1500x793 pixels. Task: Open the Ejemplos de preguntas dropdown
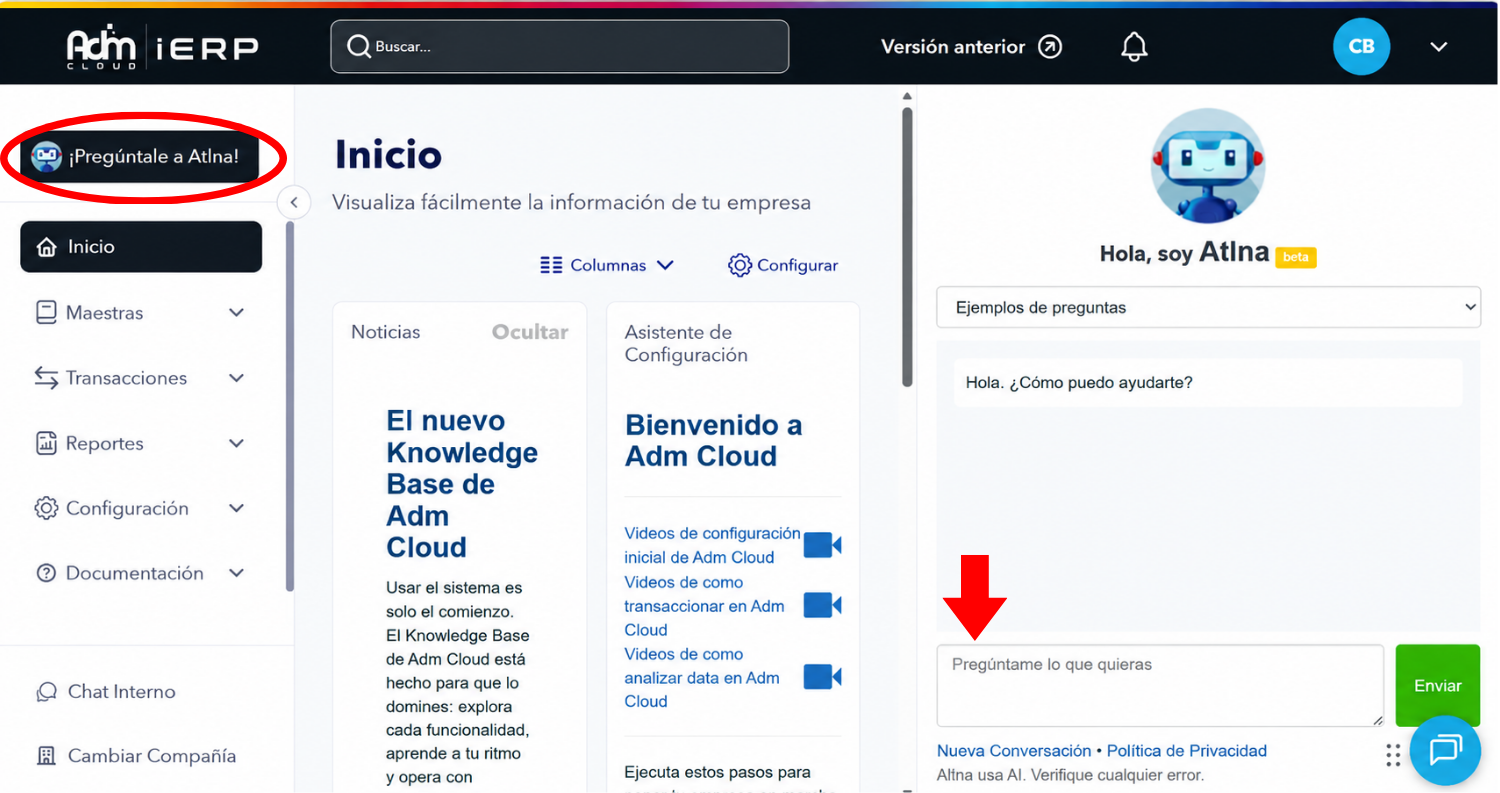point(1208,307)
